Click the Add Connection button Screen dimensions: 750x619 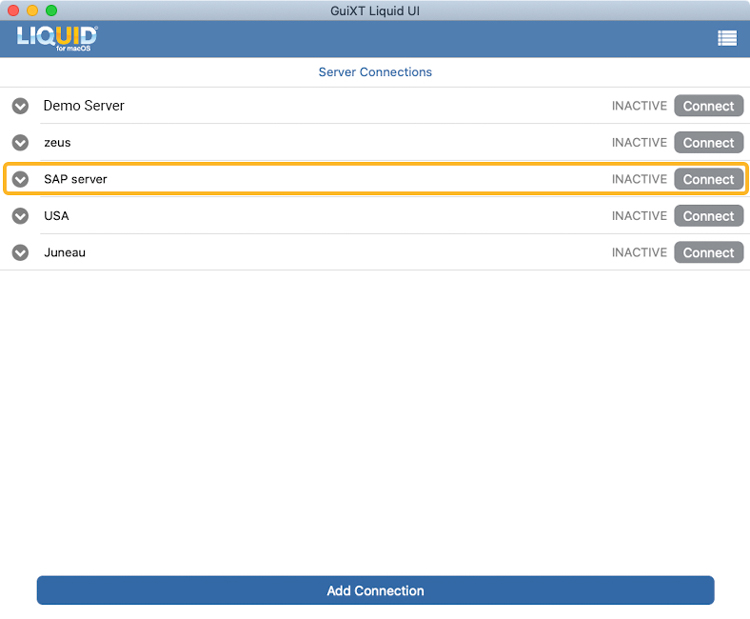click(375, 591)
